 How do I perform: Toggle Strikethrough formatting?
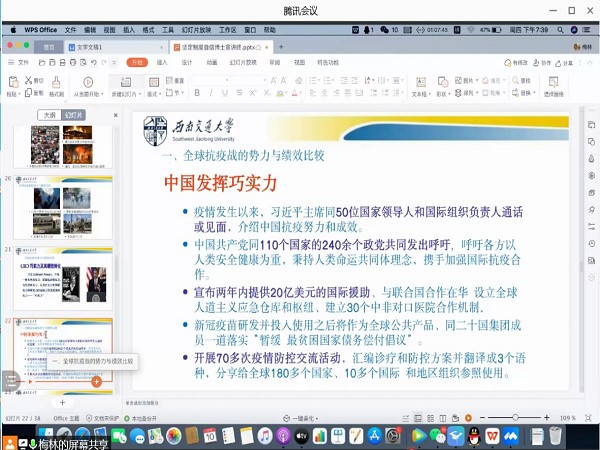[x=239, y=93]
